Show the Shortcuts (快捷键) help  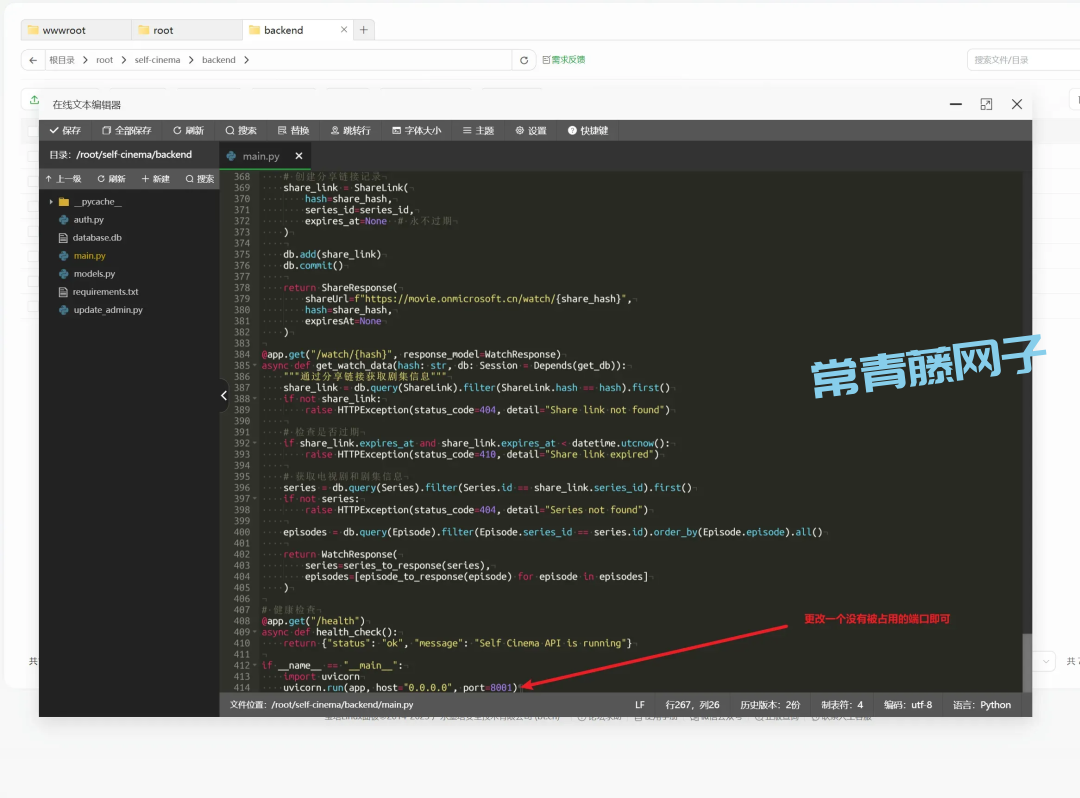588,130
